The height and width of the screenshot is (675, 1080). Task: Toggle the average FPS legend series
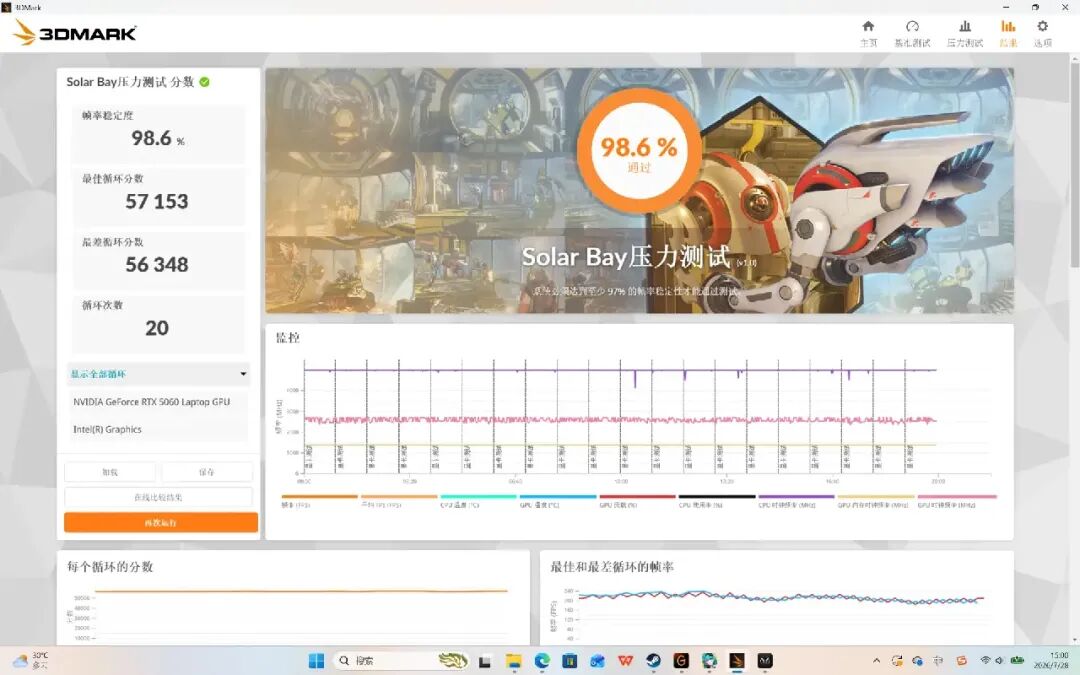pos(399,501)
